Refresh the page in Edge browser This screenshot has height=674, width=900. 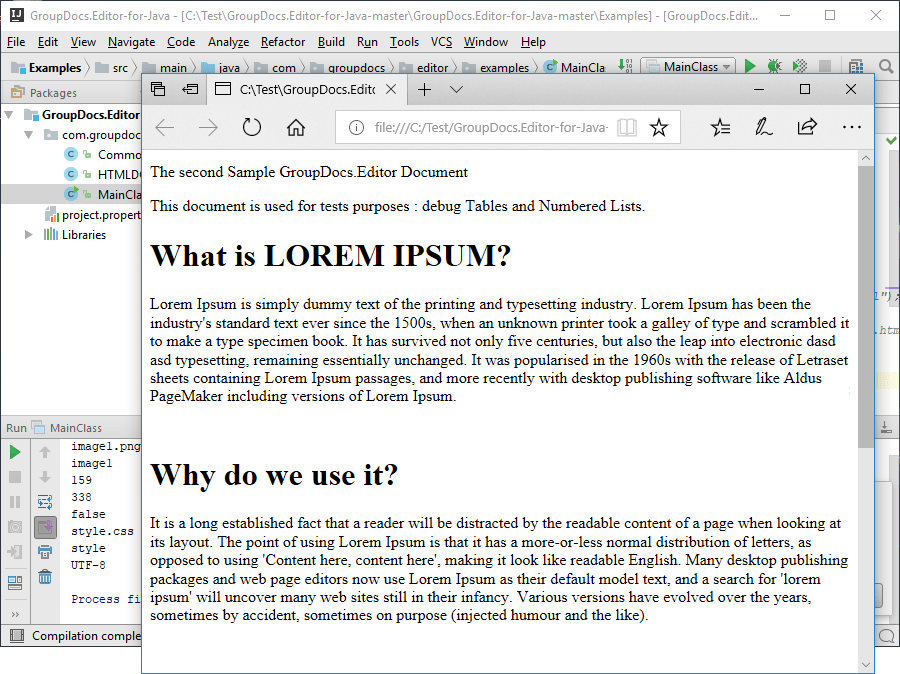coord(251,127)
